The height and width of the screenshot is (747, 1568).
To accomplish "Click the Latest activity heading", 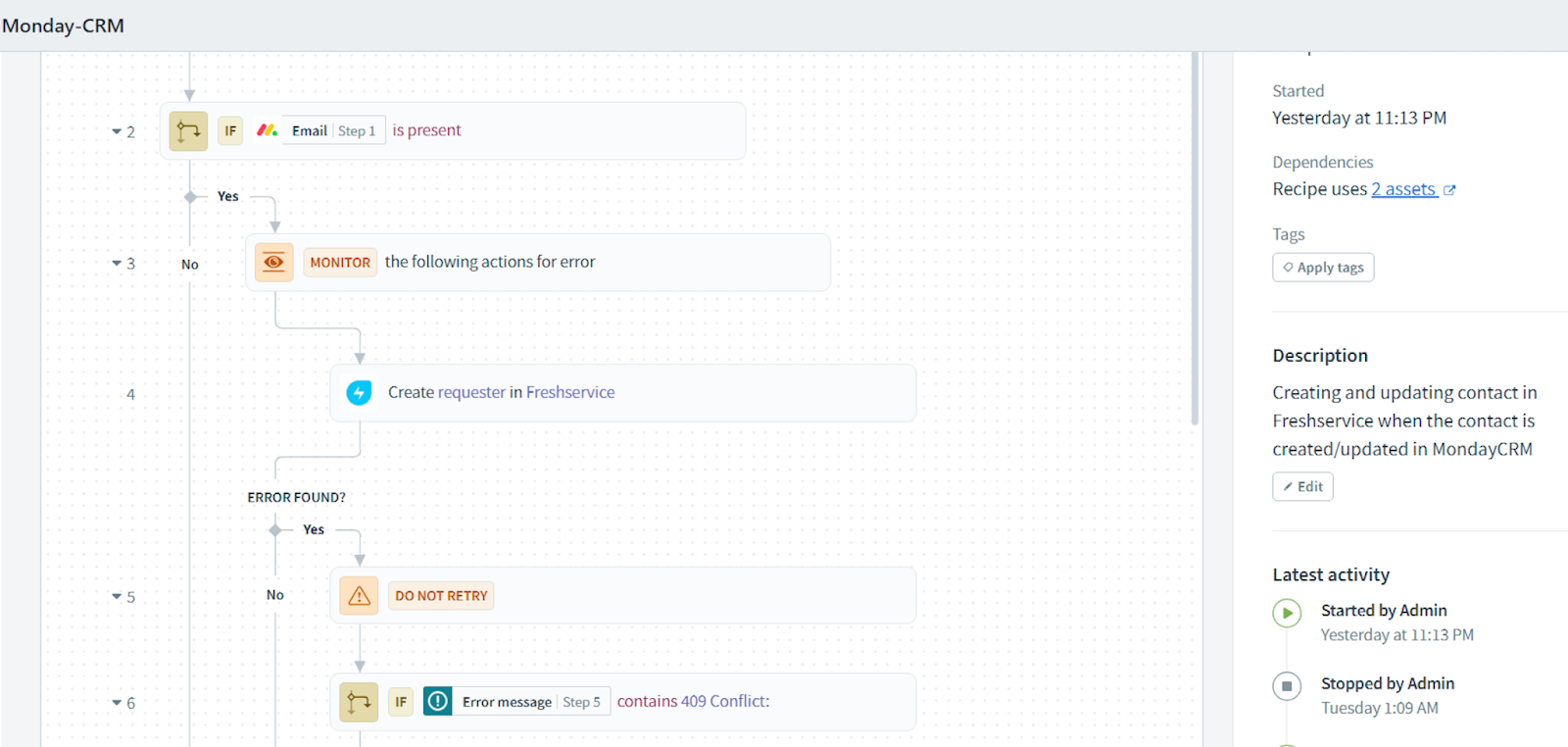I will point(1331,574).
